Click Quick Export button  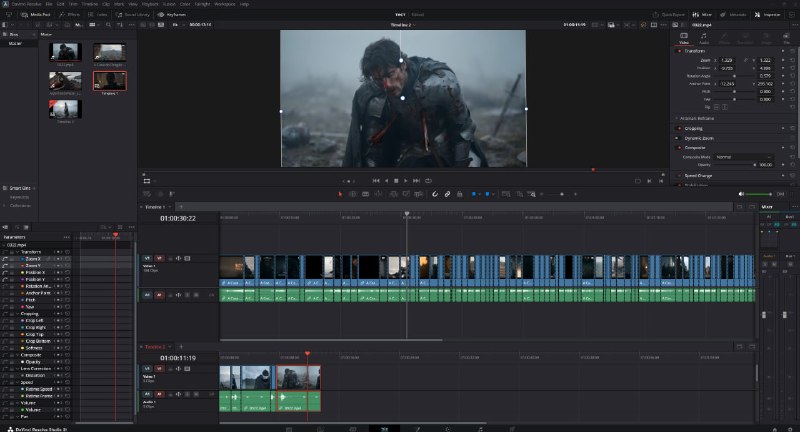tap(669, 15)
